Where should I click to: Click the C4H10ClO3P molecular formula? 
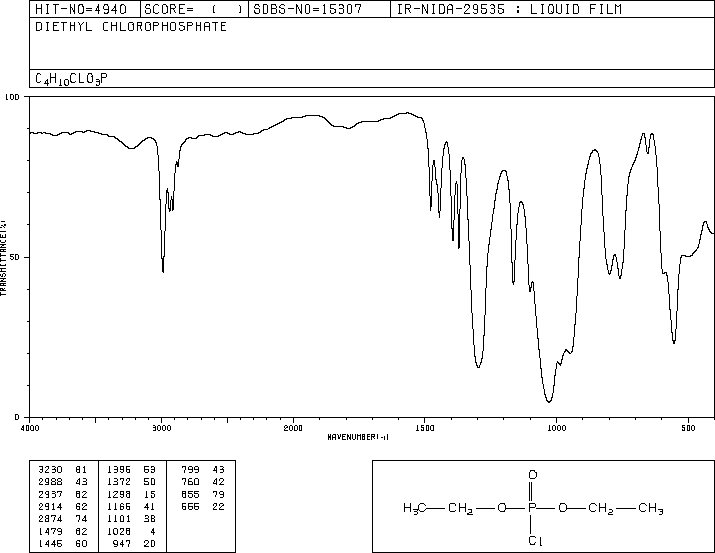(72, 79)
